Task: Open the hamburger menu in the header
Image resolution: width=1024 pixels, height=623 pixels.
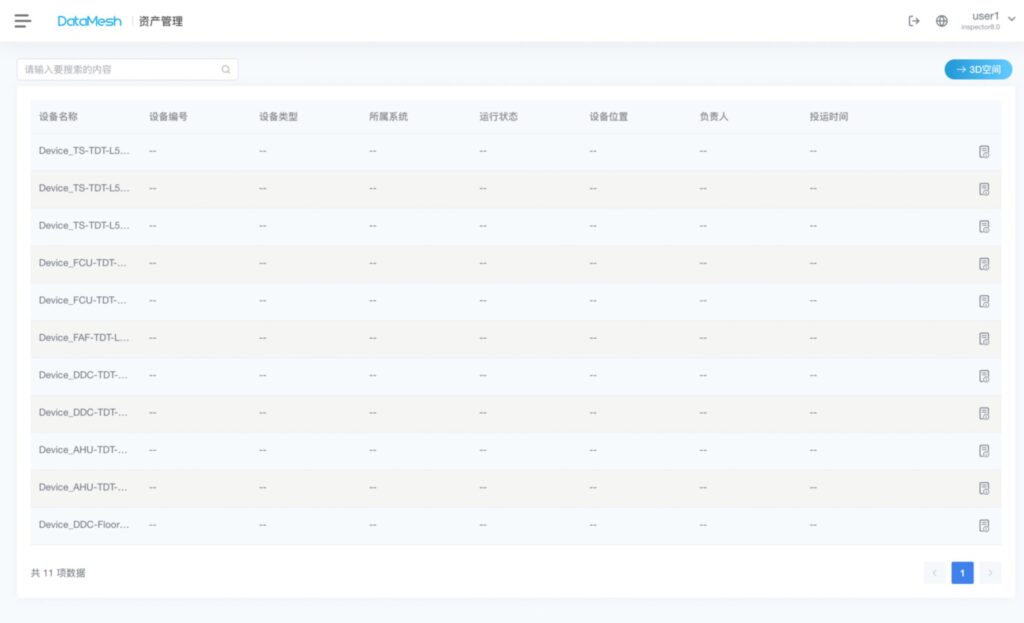Action: (x=23, y=21)
